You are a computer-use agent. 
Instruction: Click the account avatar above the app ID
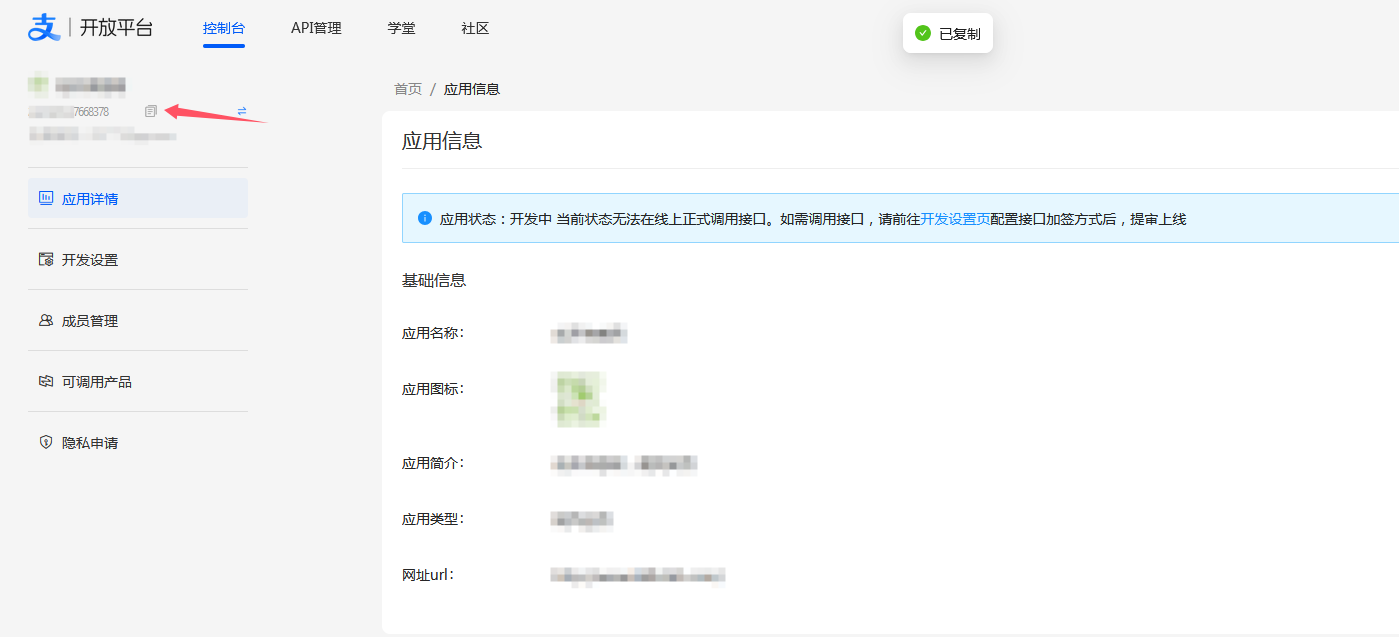(39, 84)
